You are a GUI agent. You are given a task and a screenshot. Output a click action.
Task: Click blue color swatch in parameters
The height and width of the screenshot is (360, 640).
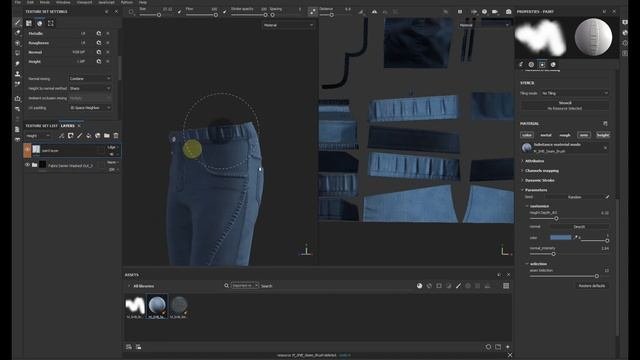click(x=560, y=238)
